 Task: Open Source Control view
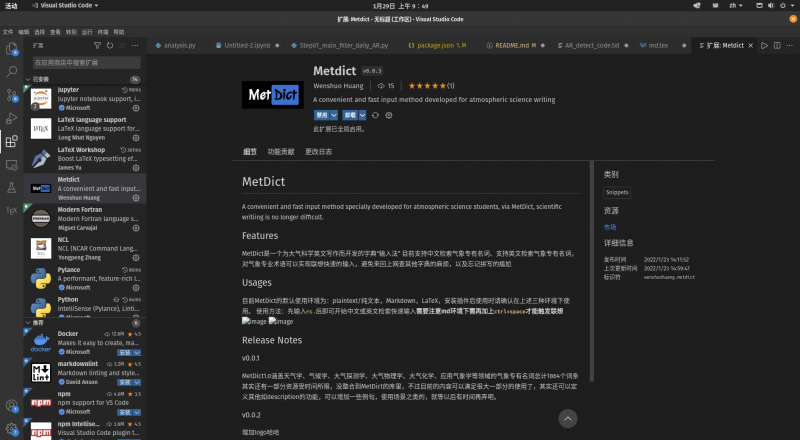point(12,94)
